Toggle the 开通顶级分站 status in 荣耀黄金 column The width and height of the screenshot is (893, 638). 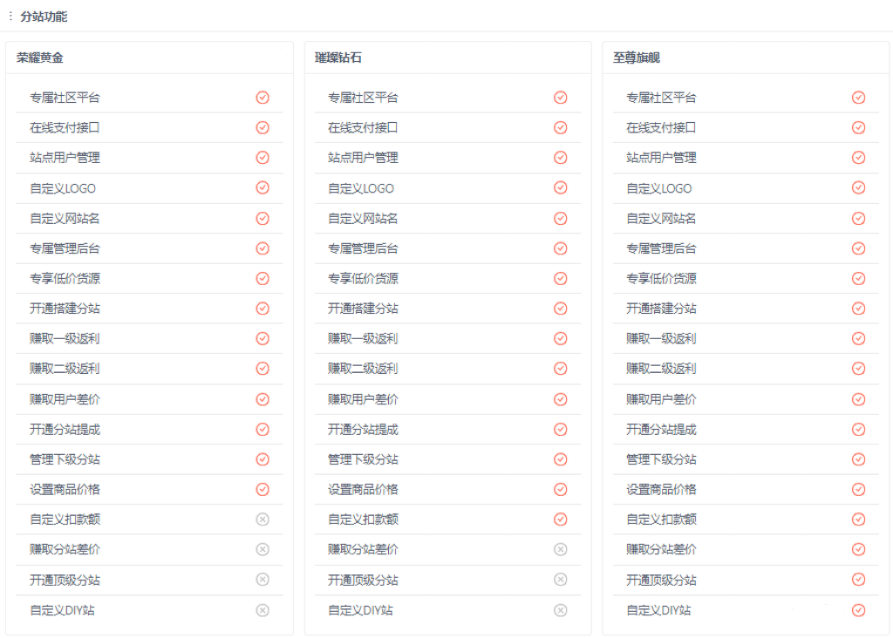click(x=262, y=579)
